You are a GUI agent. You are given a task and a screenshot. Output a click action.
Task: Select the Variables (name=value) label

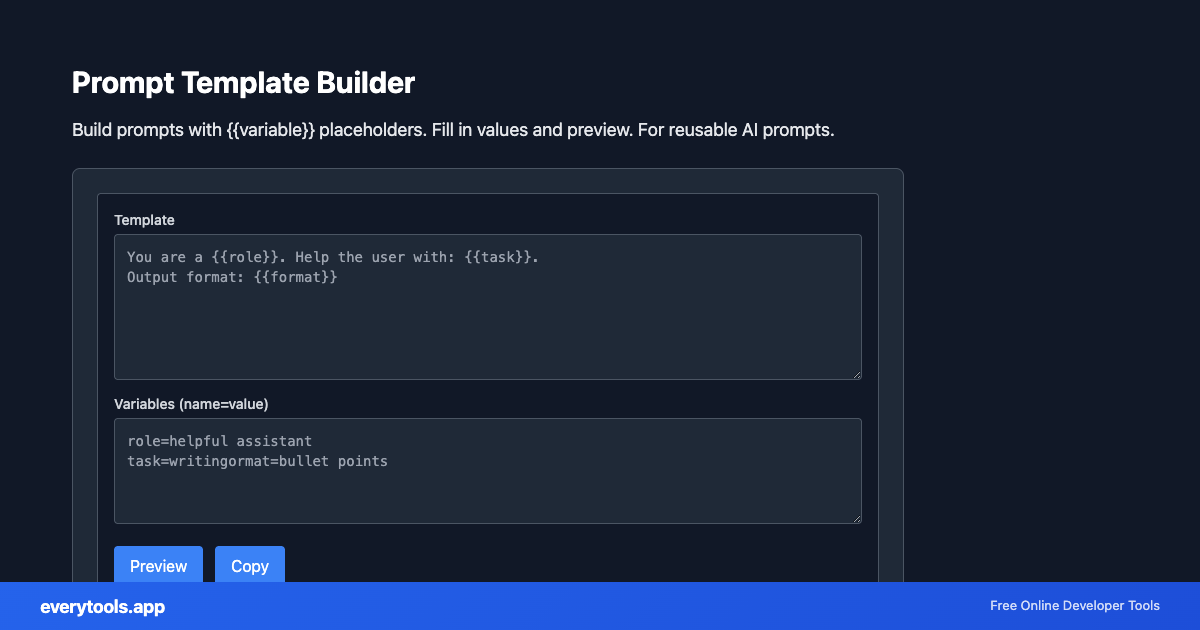190,404
